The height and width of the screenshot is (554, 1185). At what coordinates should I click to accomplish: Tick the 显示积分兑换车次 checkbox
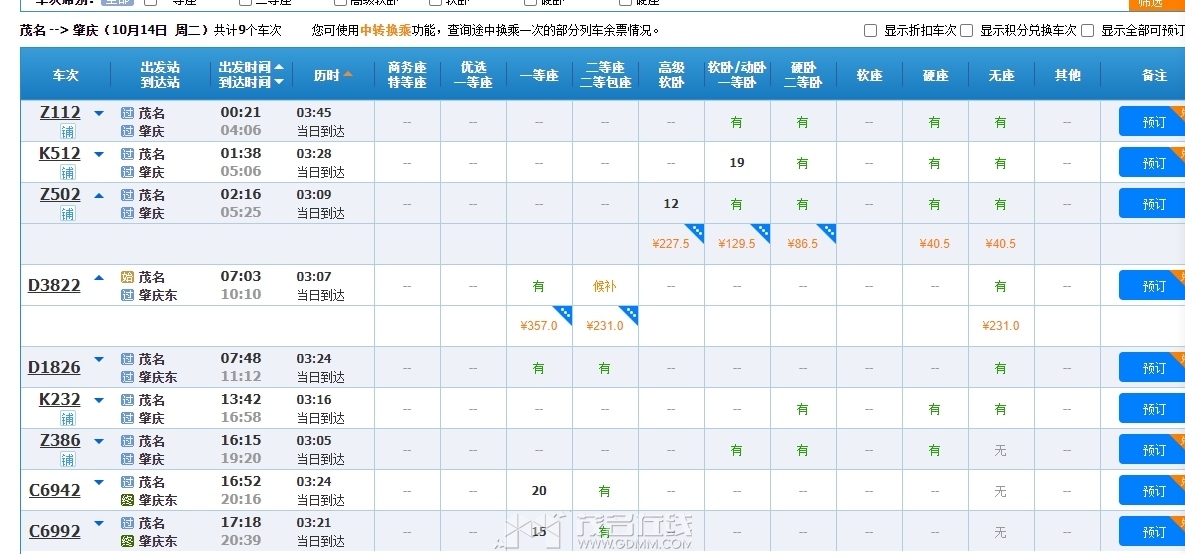[x=966, y=31]
